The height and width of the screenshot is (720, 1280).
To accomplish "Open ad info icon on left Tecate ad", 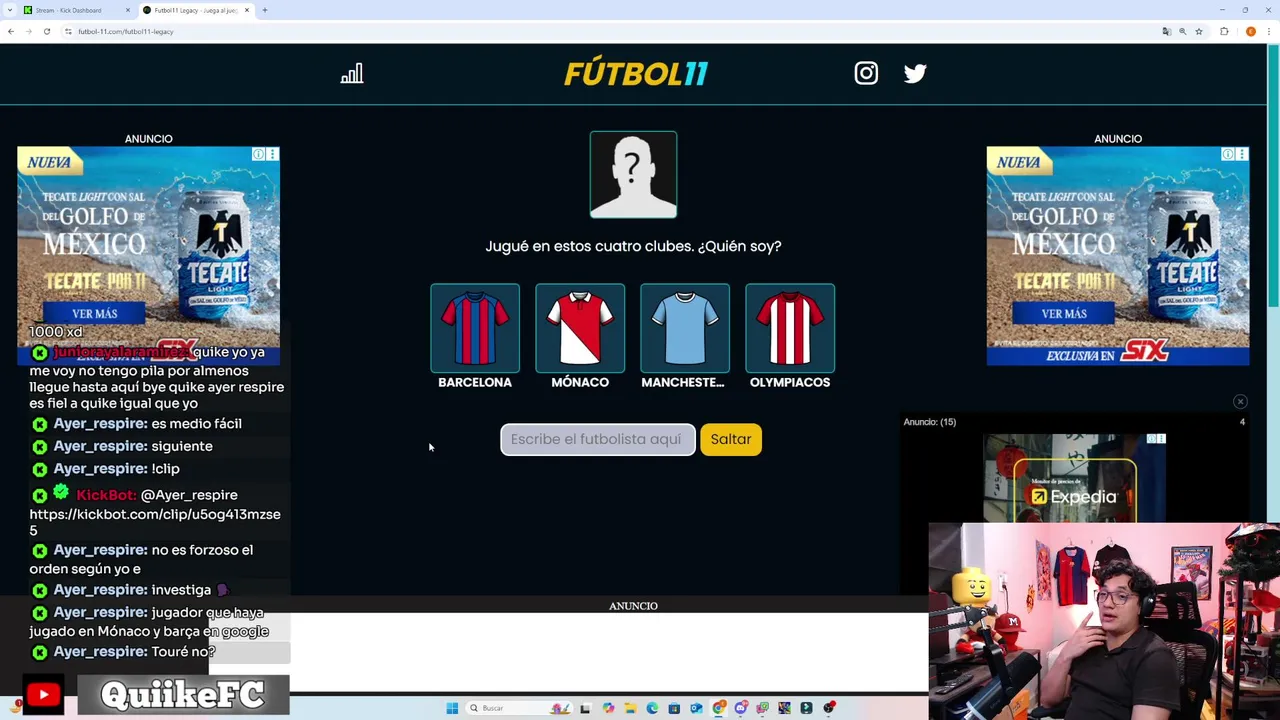I will pyautogui.click(x=259, y=154).
